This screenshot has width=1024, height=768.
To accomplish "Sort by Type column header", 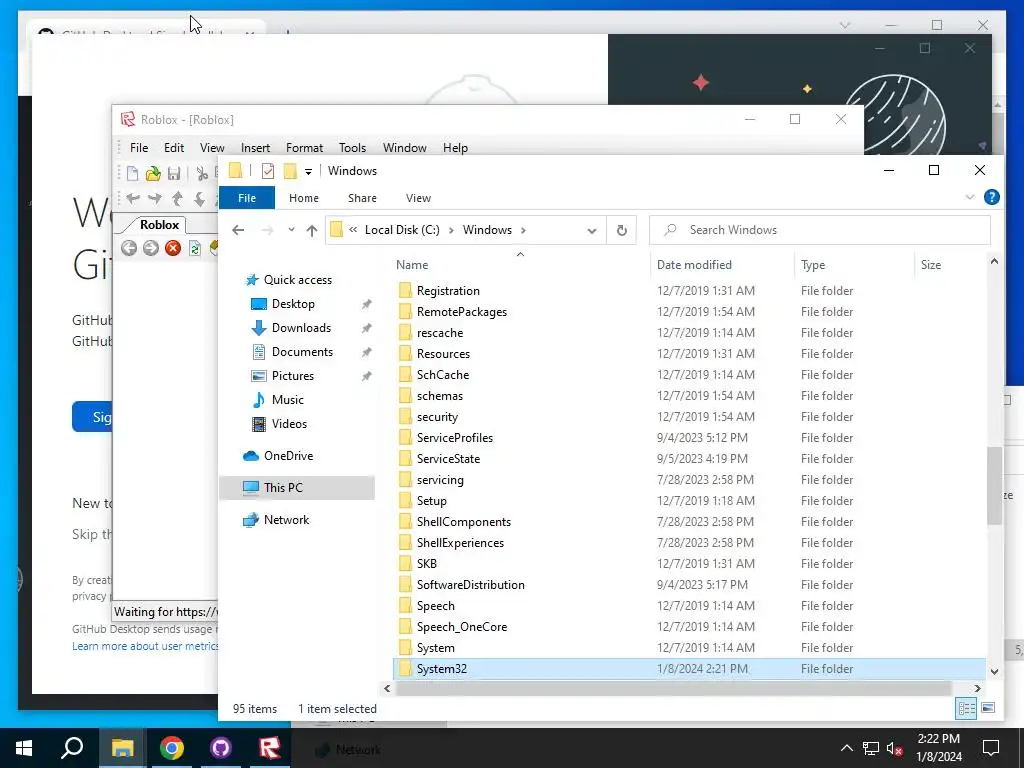I will [x=813, y=264].
